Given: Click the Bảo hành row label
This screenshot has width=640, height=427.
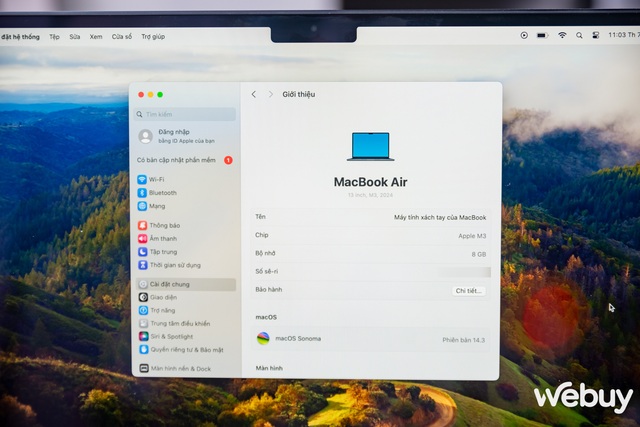Looking at the screenshot, I should click(269, 289).
